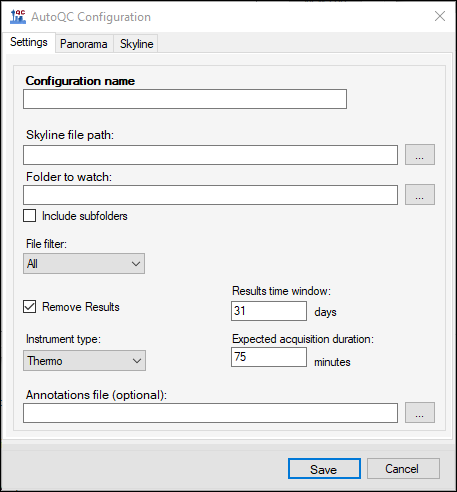
Task: Open the Skyline tab
Action: (136, 44)
